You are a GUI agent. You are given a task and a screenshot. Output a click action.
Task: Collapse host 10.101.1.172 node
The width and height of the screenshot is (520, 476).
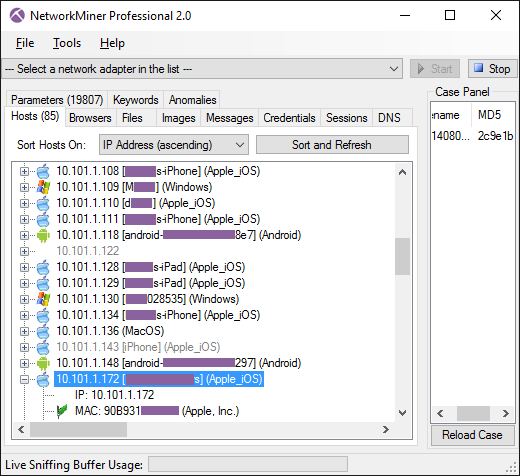(x=24, y=379)
